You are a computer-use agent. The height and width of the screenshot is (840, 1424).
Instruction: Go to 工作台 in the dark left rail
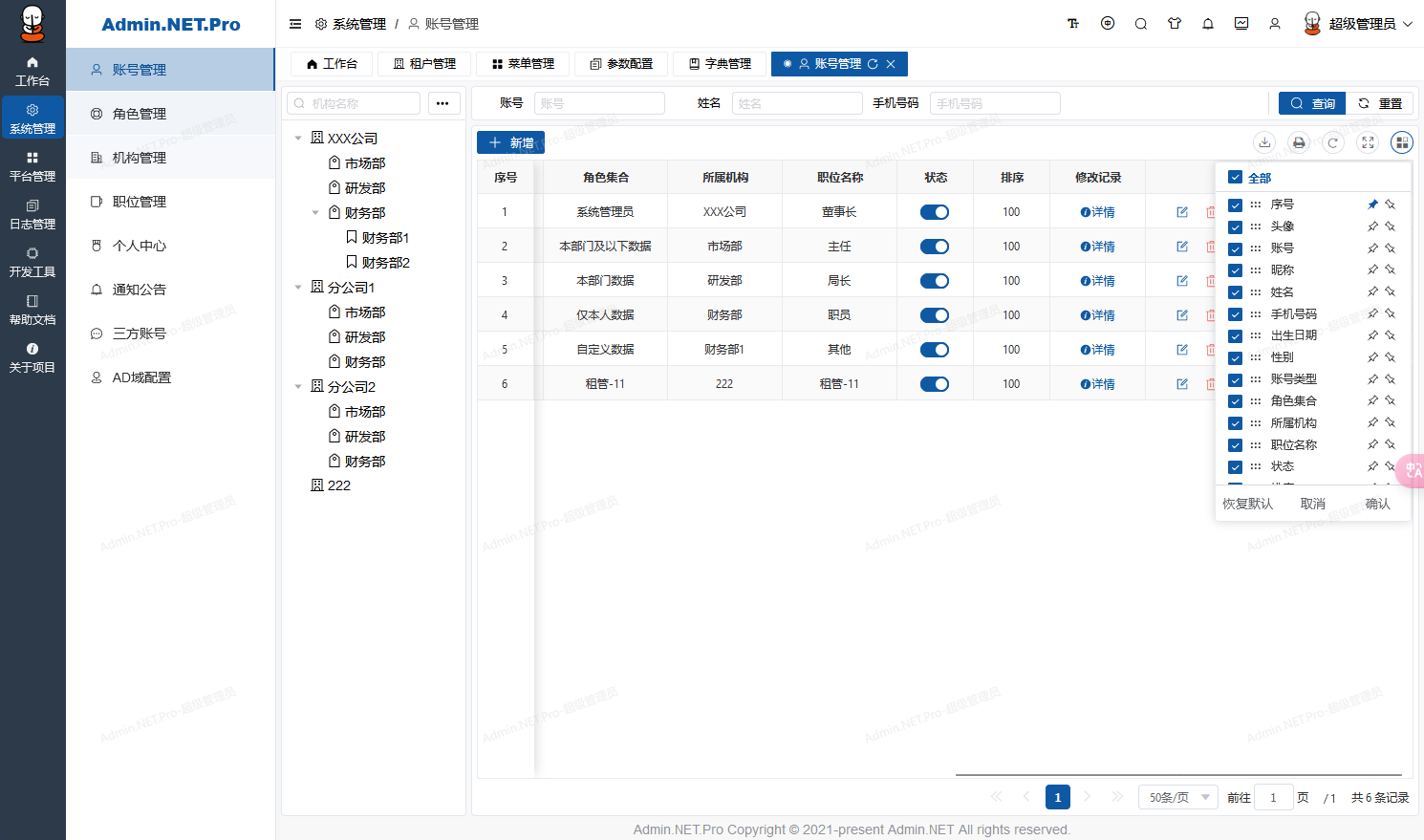[x=32, y=72]
